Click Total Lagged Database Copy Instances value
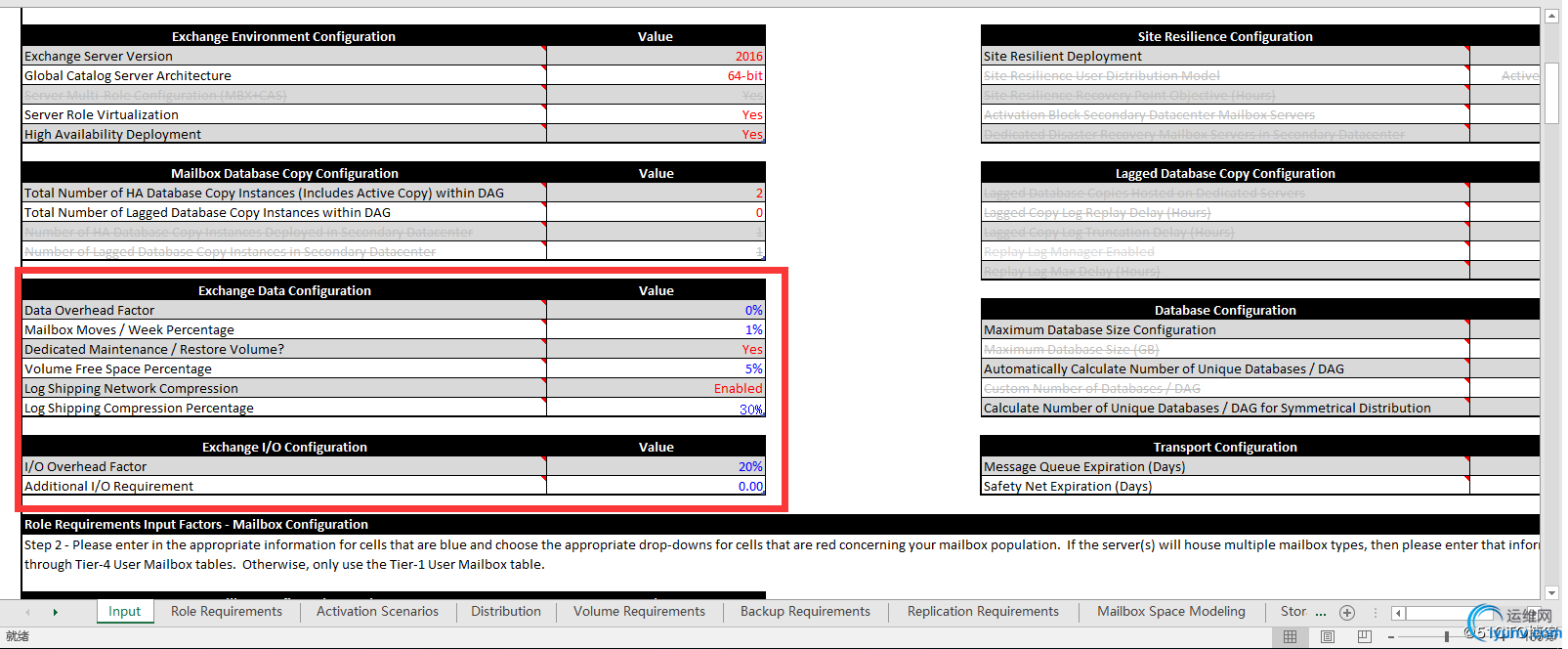 [656, 212]
